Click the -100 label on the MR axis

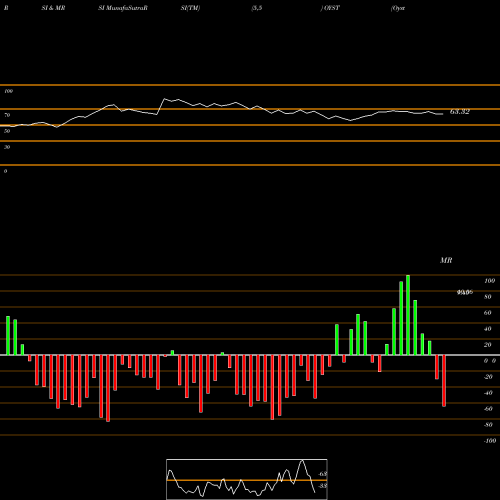coord(490,441)
